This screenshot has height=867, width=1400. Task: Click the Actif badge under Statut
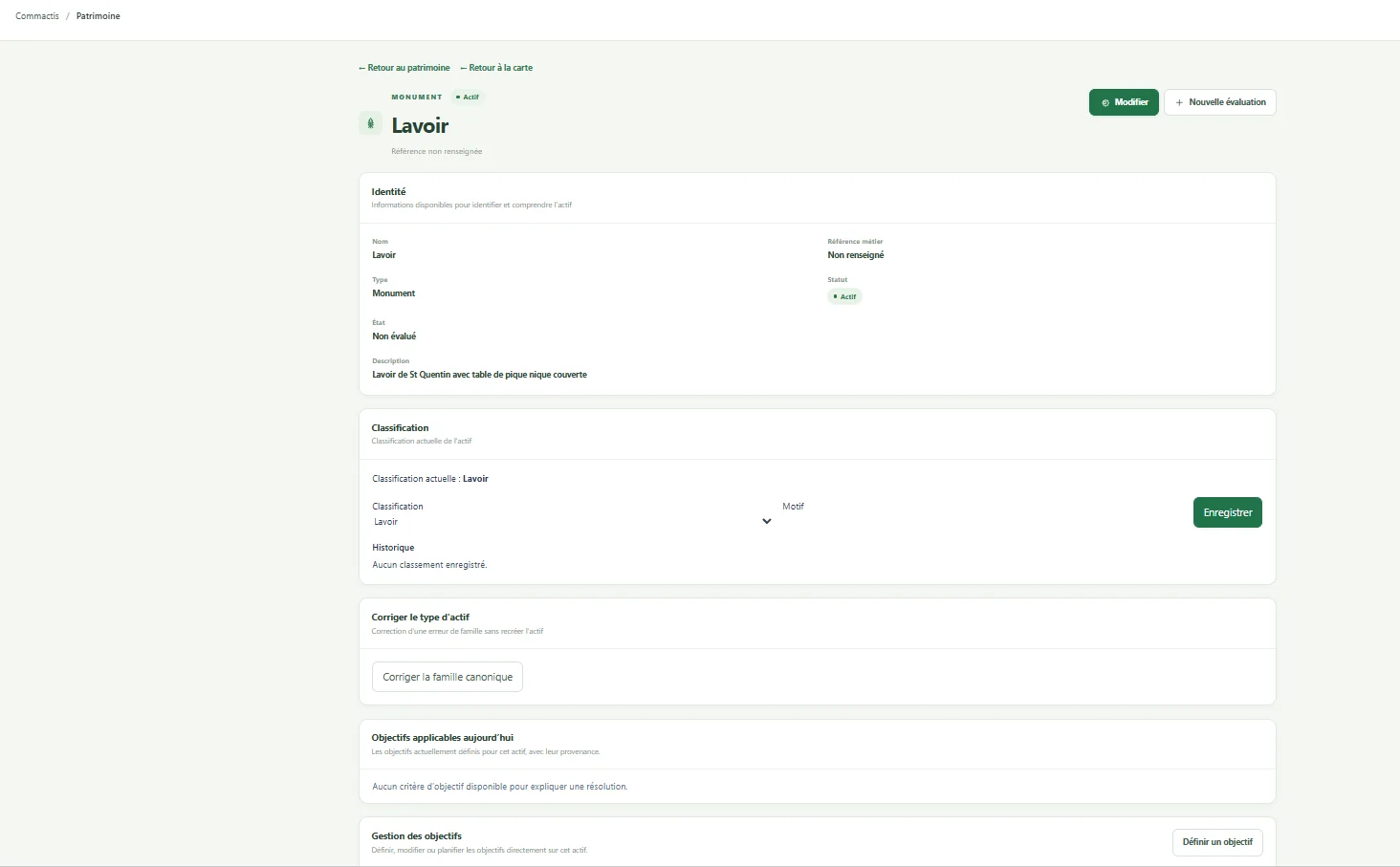pyautogui.click(x=844, y=296)
